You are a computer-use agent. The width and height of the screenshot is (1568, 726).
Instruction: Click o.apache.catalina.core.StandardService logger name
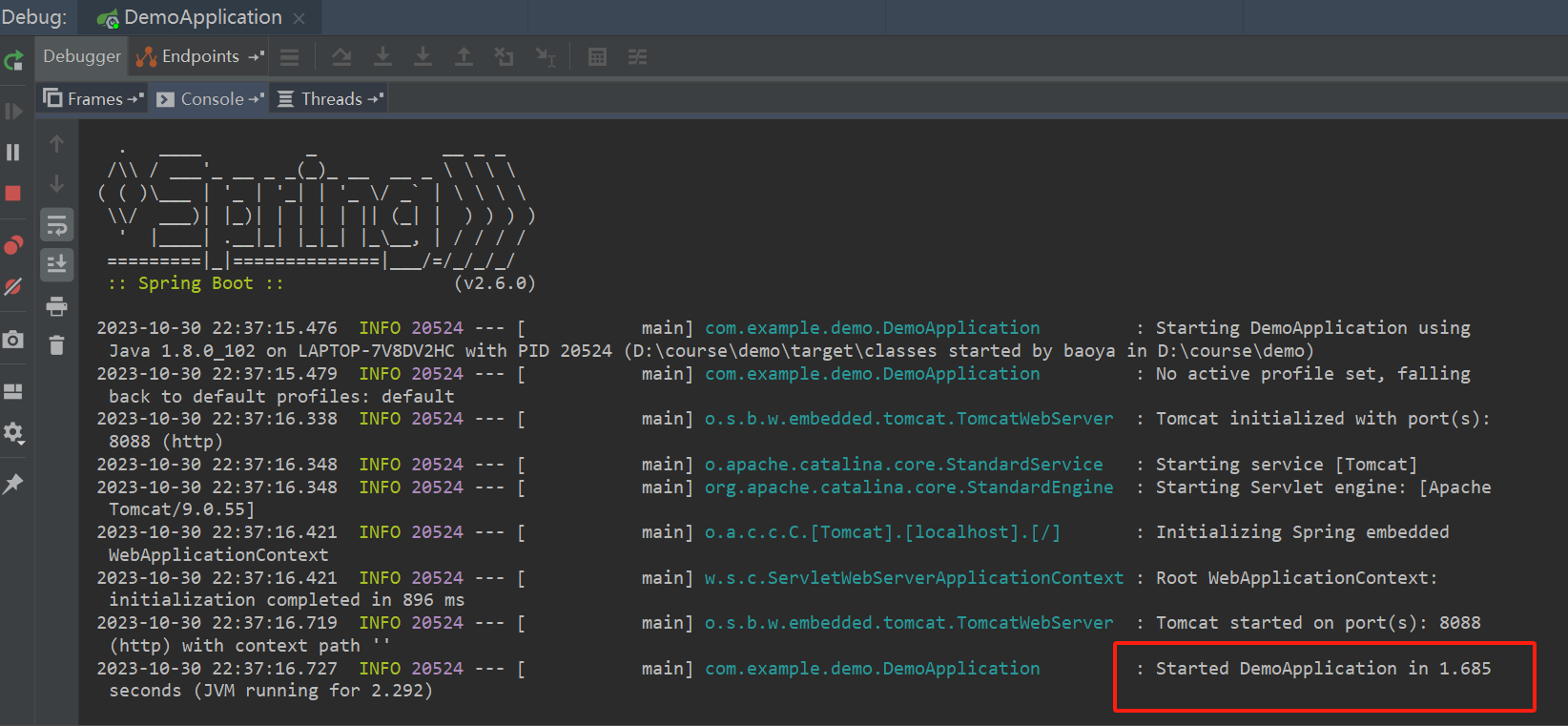tap(904, 465)
